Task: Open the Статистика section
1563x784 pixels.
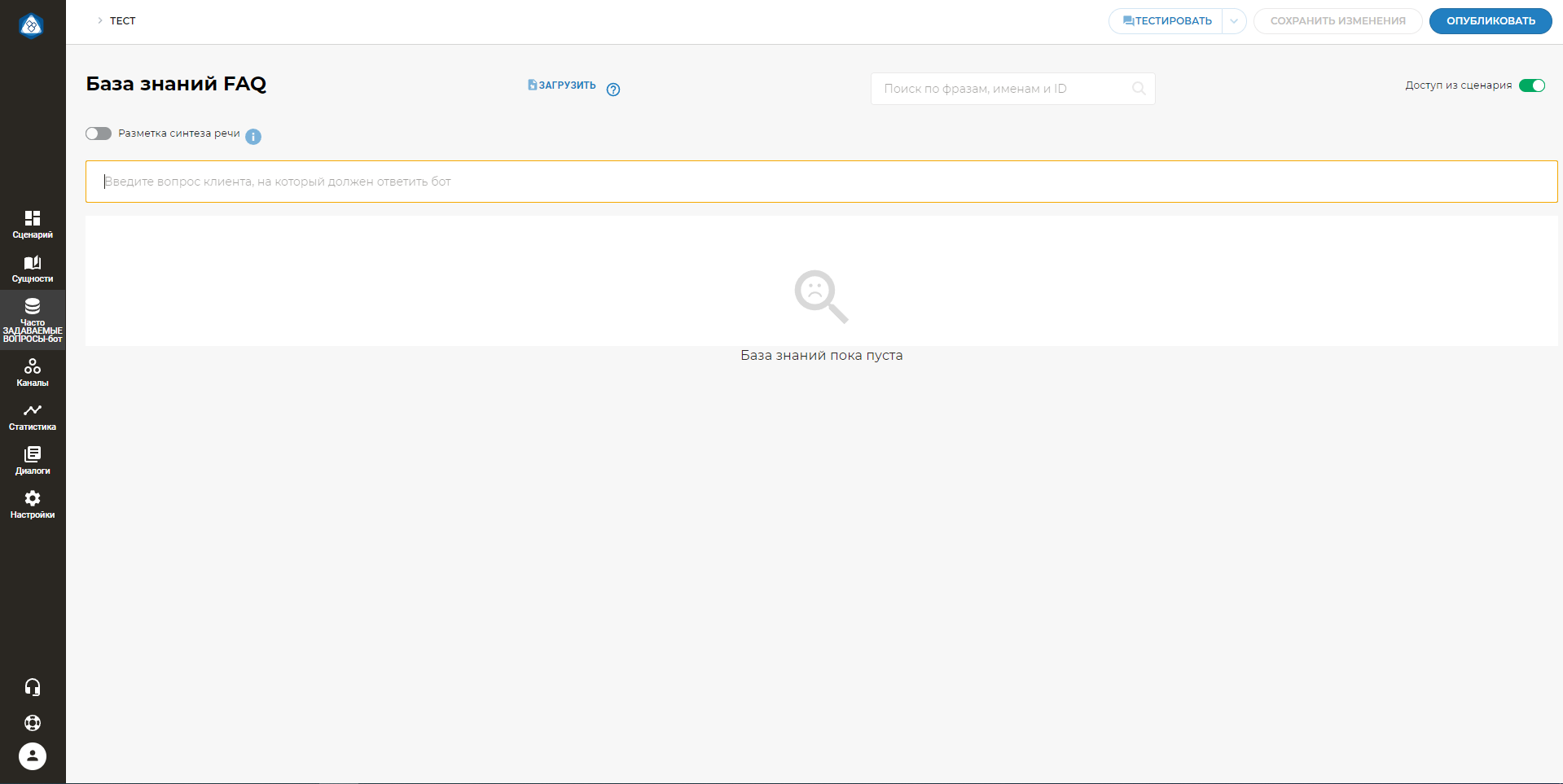Action: pos(33,417)
